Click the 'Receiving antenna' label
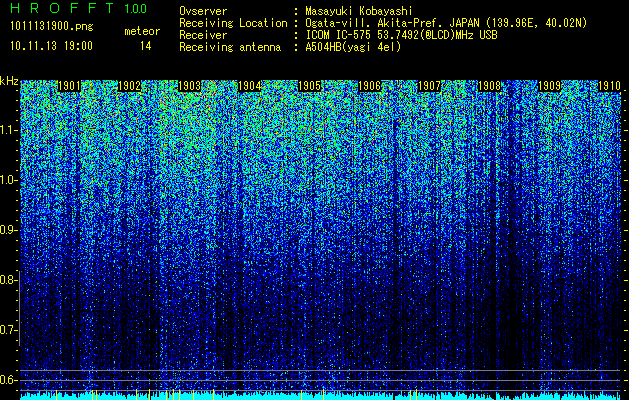 (230, 47)
